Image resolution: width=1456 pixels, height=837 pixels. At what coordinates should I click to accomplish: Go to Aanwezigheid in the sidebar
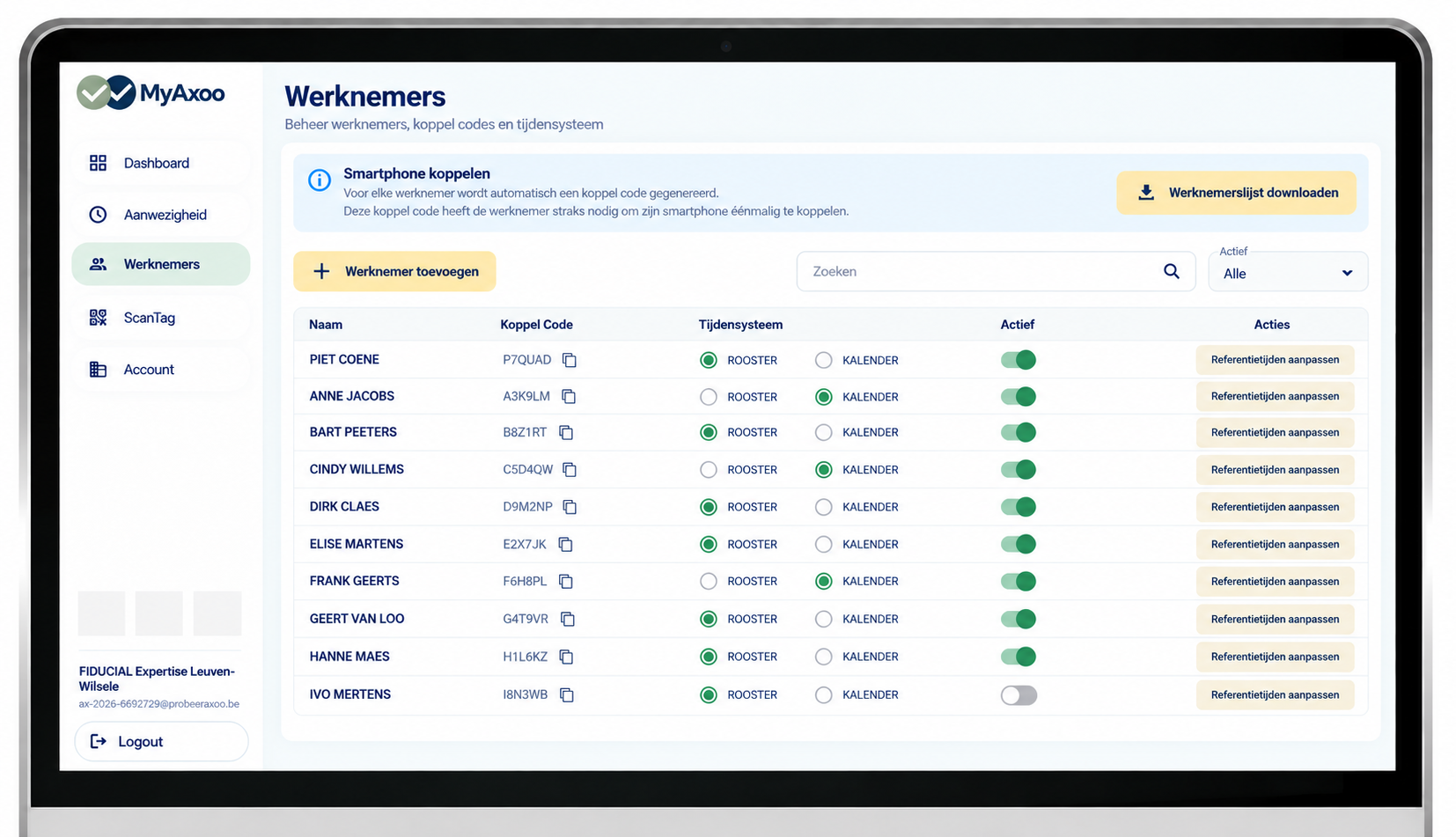coord(161,215)
